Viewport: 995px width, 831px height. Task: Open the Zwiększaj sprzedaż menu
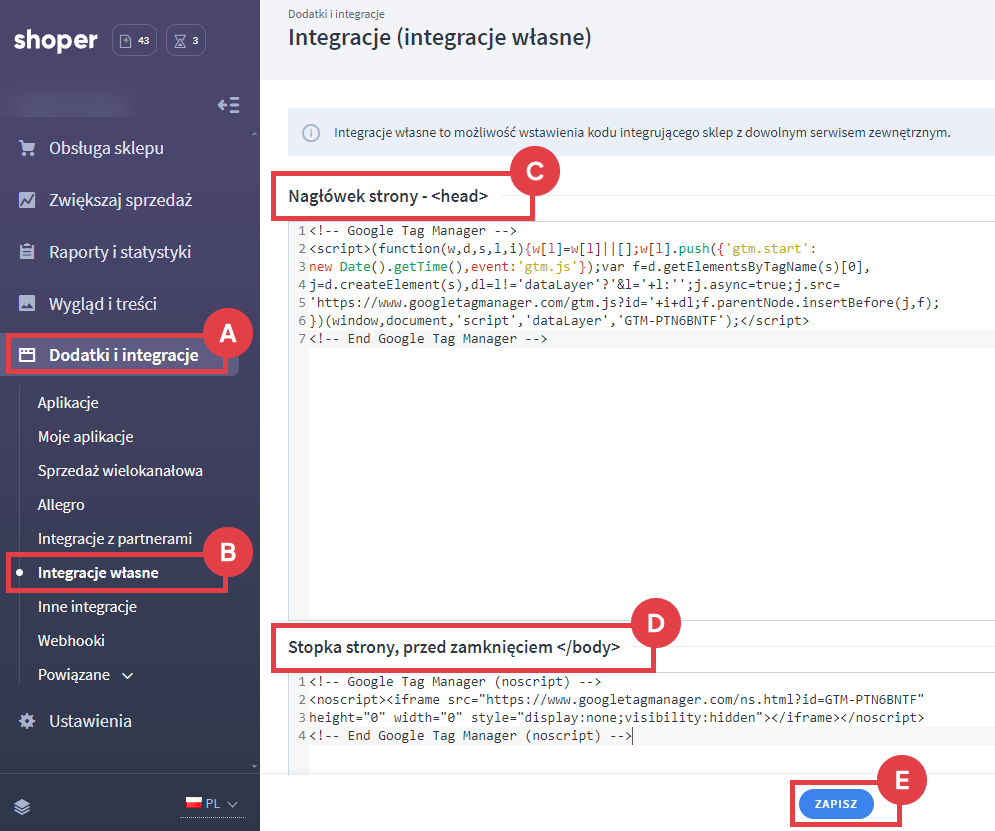point(121,200)
